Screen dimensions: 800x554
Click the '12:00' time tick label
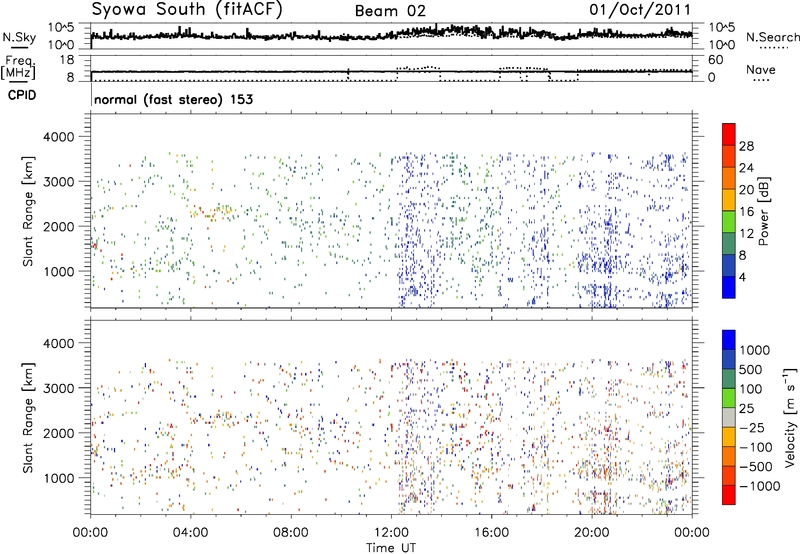pos(391,533)
